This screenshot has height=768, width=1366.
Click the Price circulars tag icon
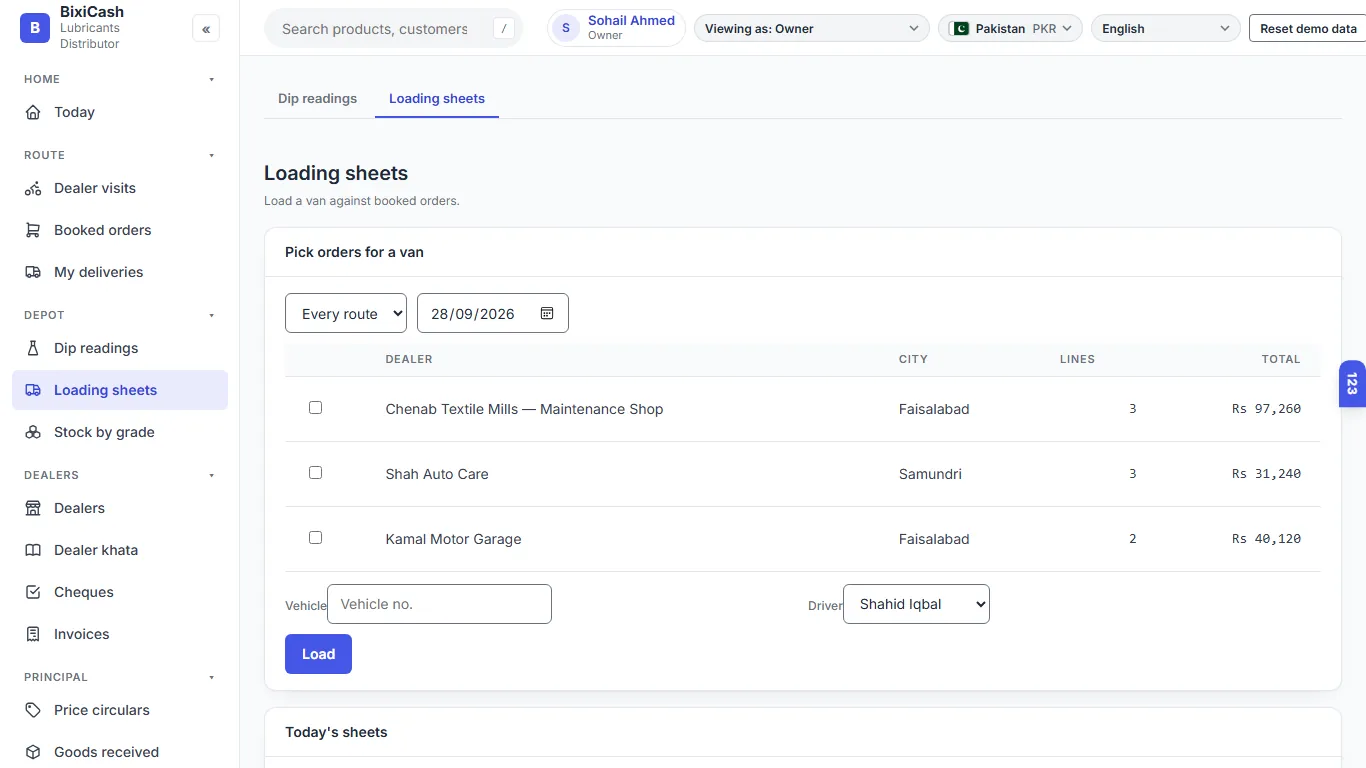pos(33,710)
